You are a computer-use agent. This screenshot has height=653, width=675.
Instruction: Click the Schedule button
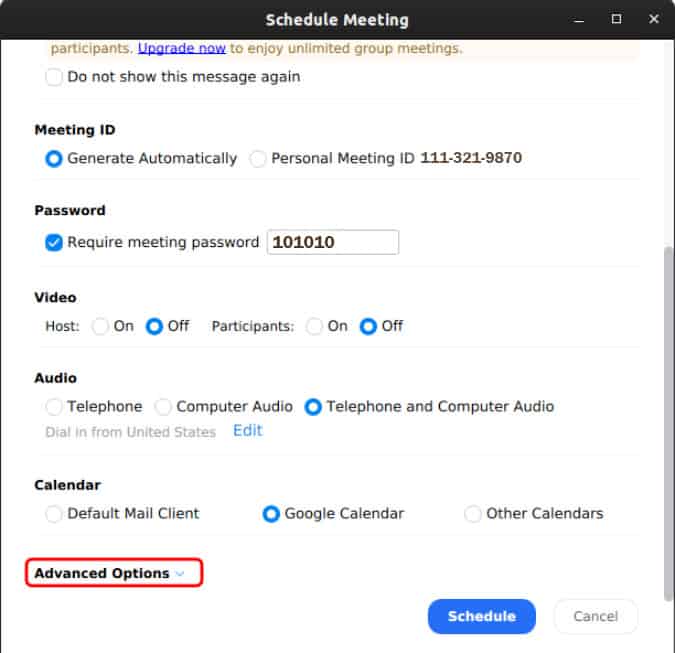[x=482, y=616]
